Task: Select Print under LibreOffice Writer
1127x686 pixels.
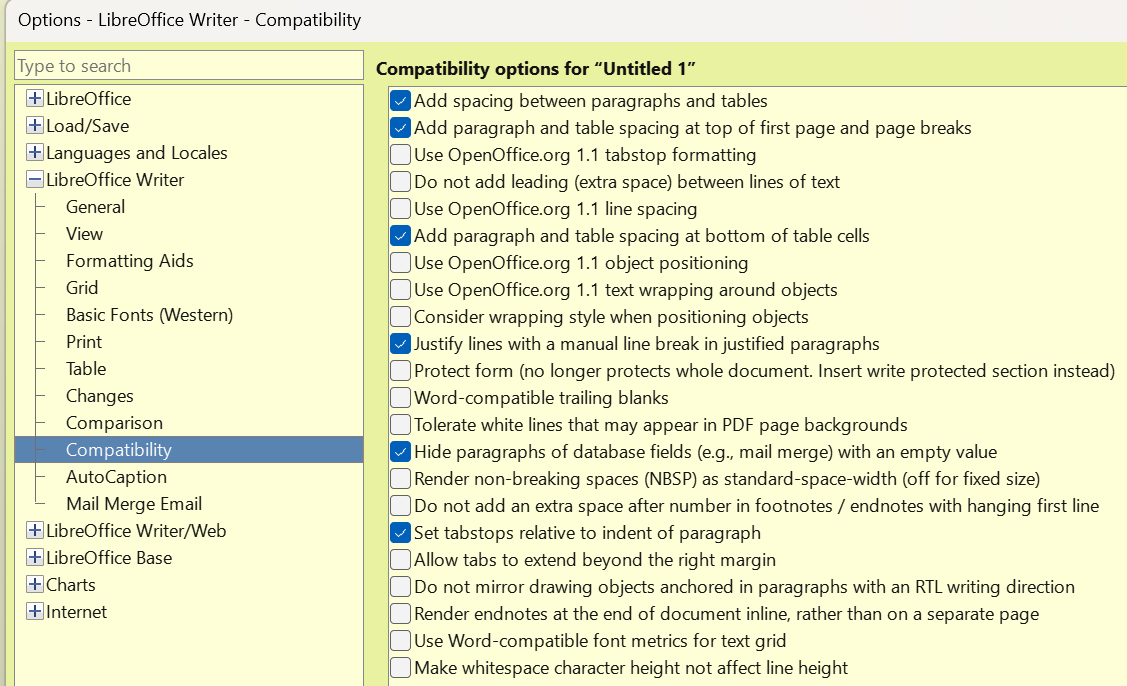Action: (x=84, y=342)
